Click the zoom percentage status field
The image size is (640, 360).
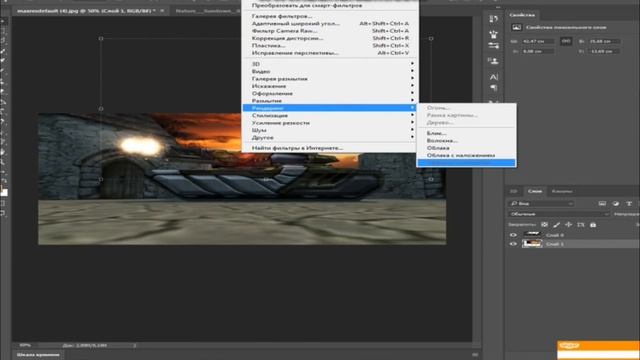coord(25,345)
